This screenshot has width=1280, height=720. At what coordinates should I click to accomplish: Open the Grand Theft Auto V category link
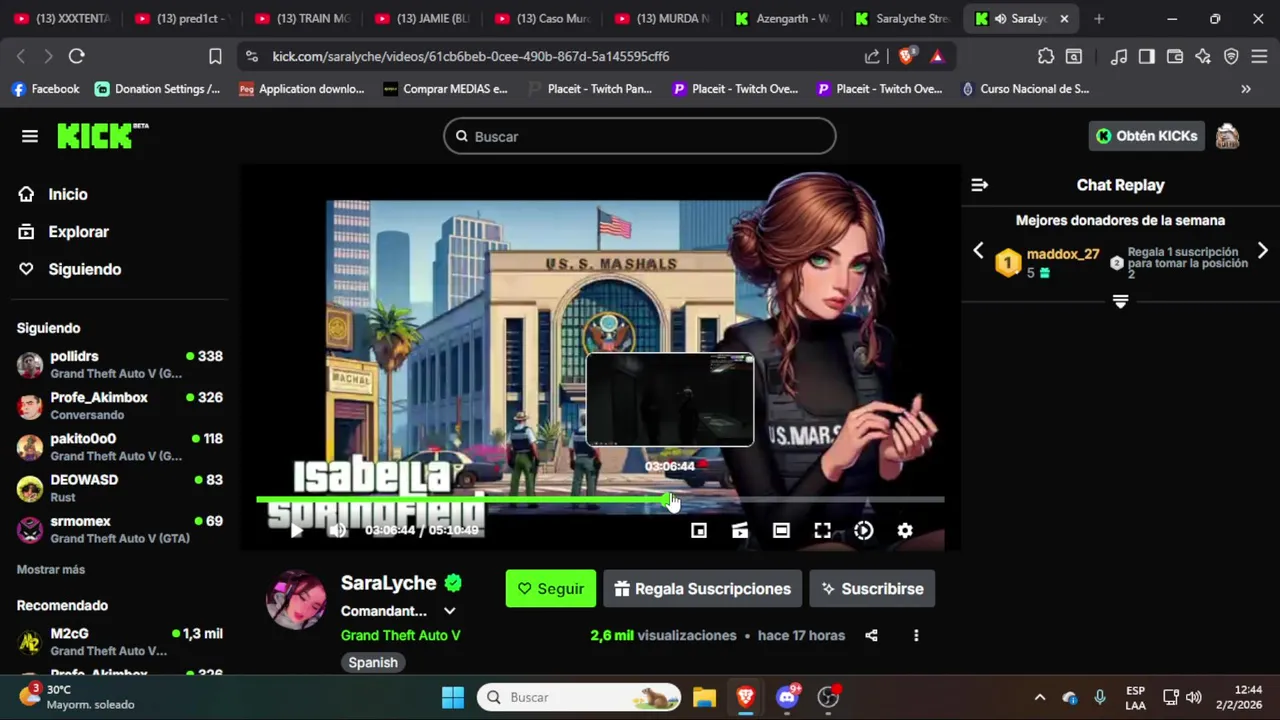coord(400,635)
